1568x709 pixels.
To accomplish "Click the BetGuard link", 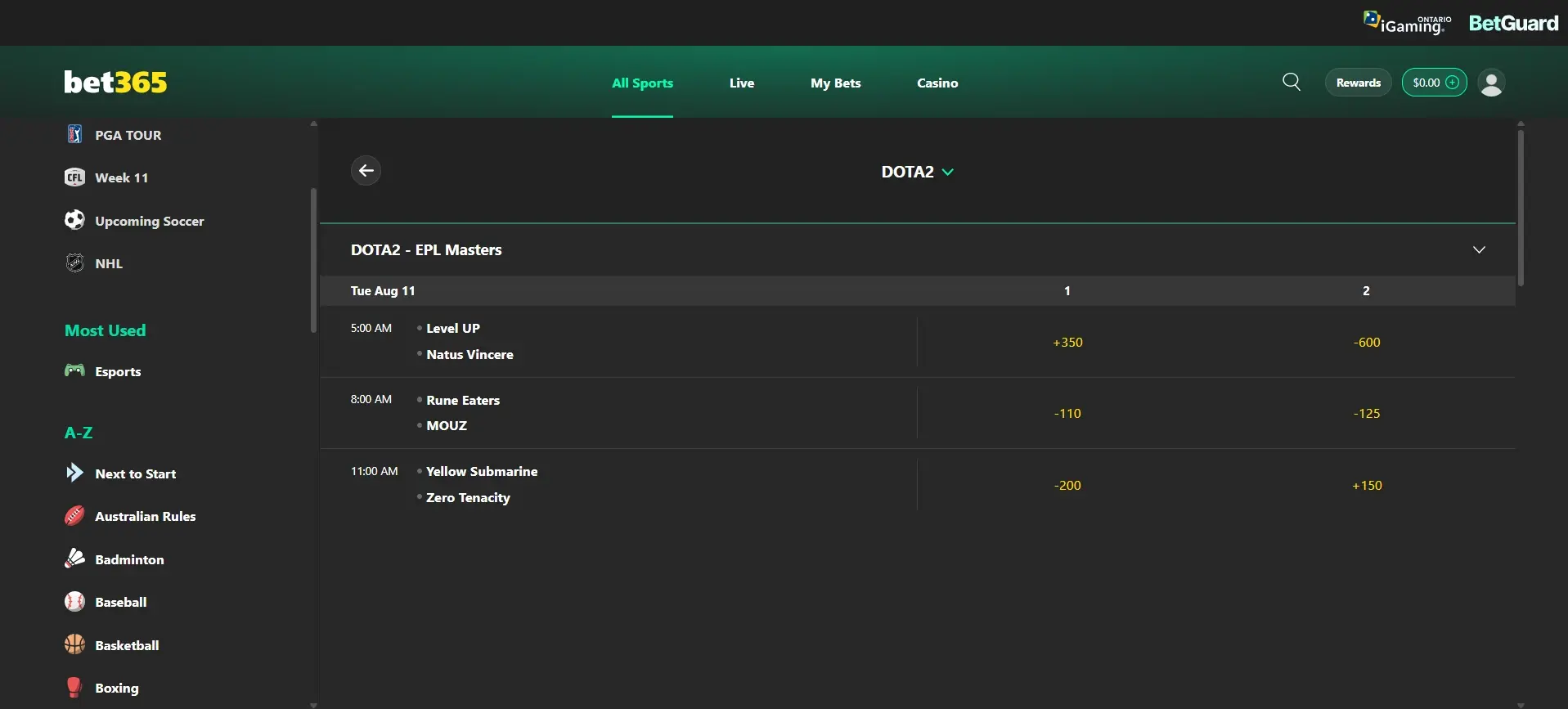I will tap(1513, 23).
